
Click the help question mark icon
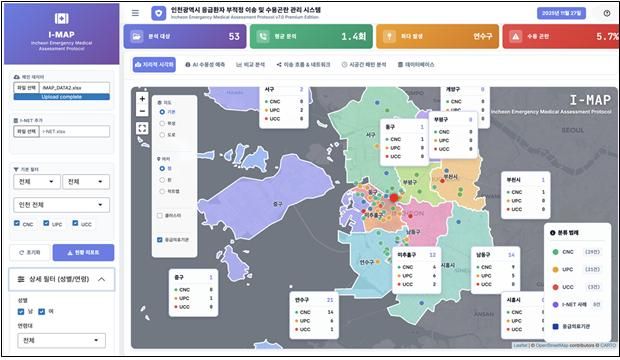pyautogui.click(x=607, y=13)
